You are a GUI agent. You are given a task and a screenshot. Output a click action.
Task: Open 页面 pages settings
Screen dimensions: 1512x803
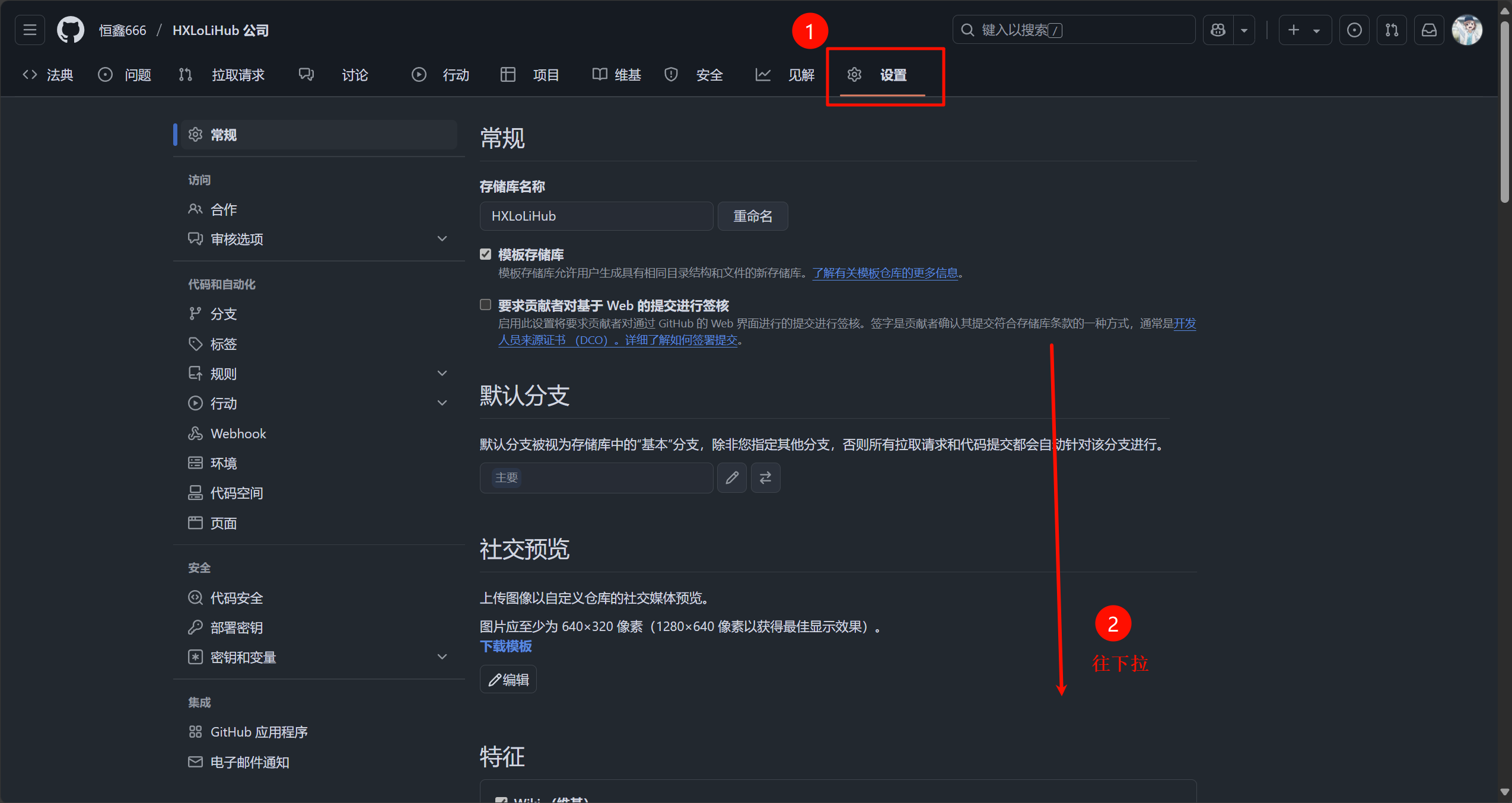tap(319, 523)
